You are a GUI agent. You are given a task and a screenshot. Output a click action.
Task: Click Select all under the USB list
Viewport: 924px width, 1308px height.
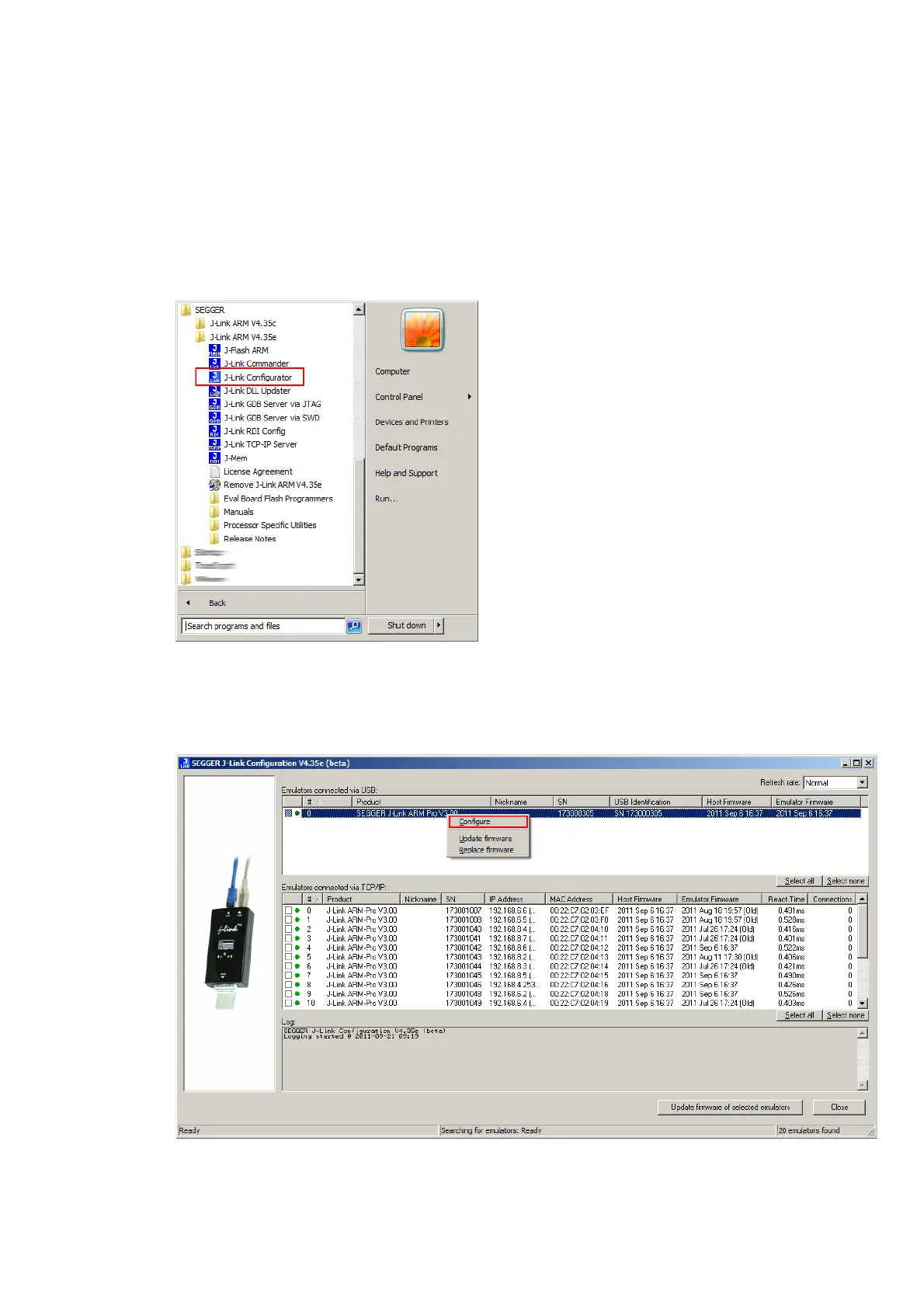[799, 881]
